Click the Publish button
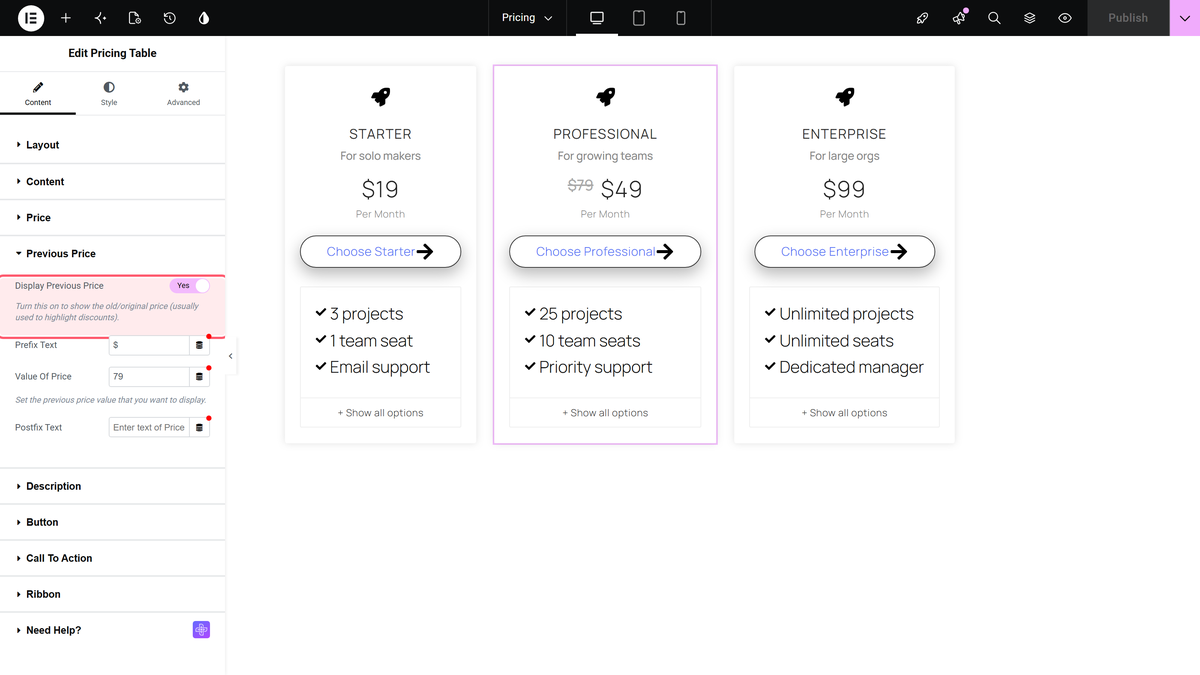 pos(1128,18)
